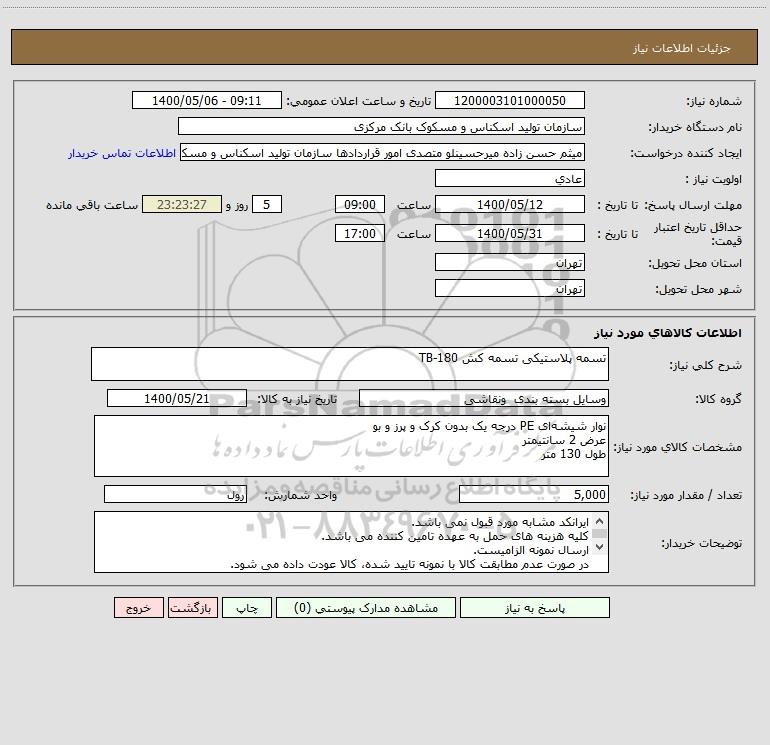Click label استان محل تحویل
770x745 pixels.
[x=695, y=263]
